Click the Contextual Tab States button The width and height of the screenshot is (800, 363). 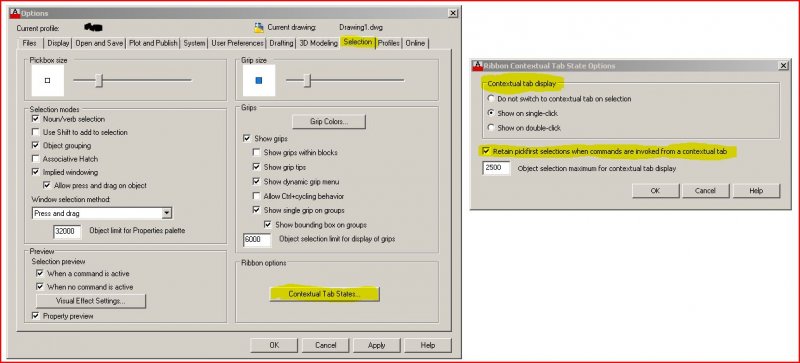pos(324,294)
